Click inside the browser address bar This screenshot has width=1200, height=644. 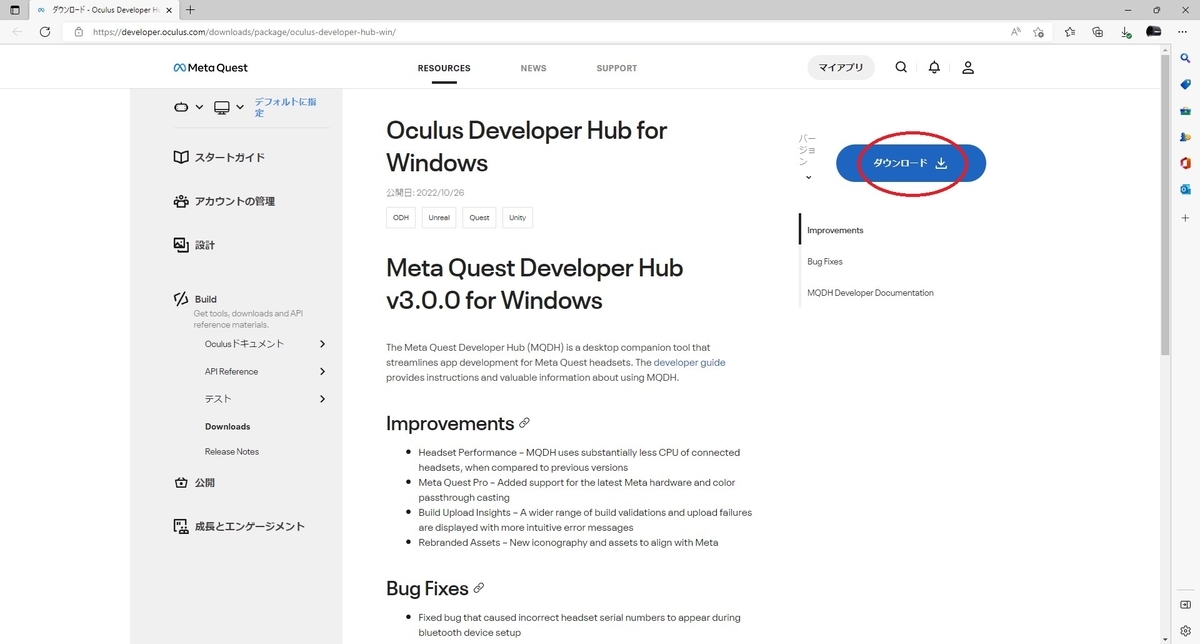[x=300, y=31]
